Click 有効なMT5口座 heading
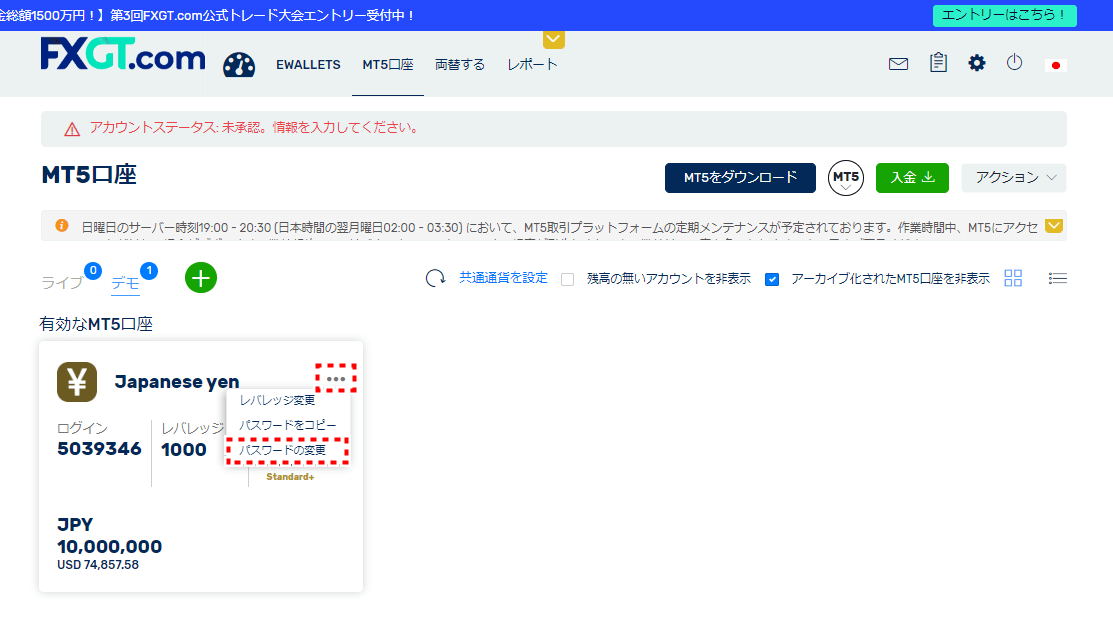1113x626 pixels. point(96,324)
